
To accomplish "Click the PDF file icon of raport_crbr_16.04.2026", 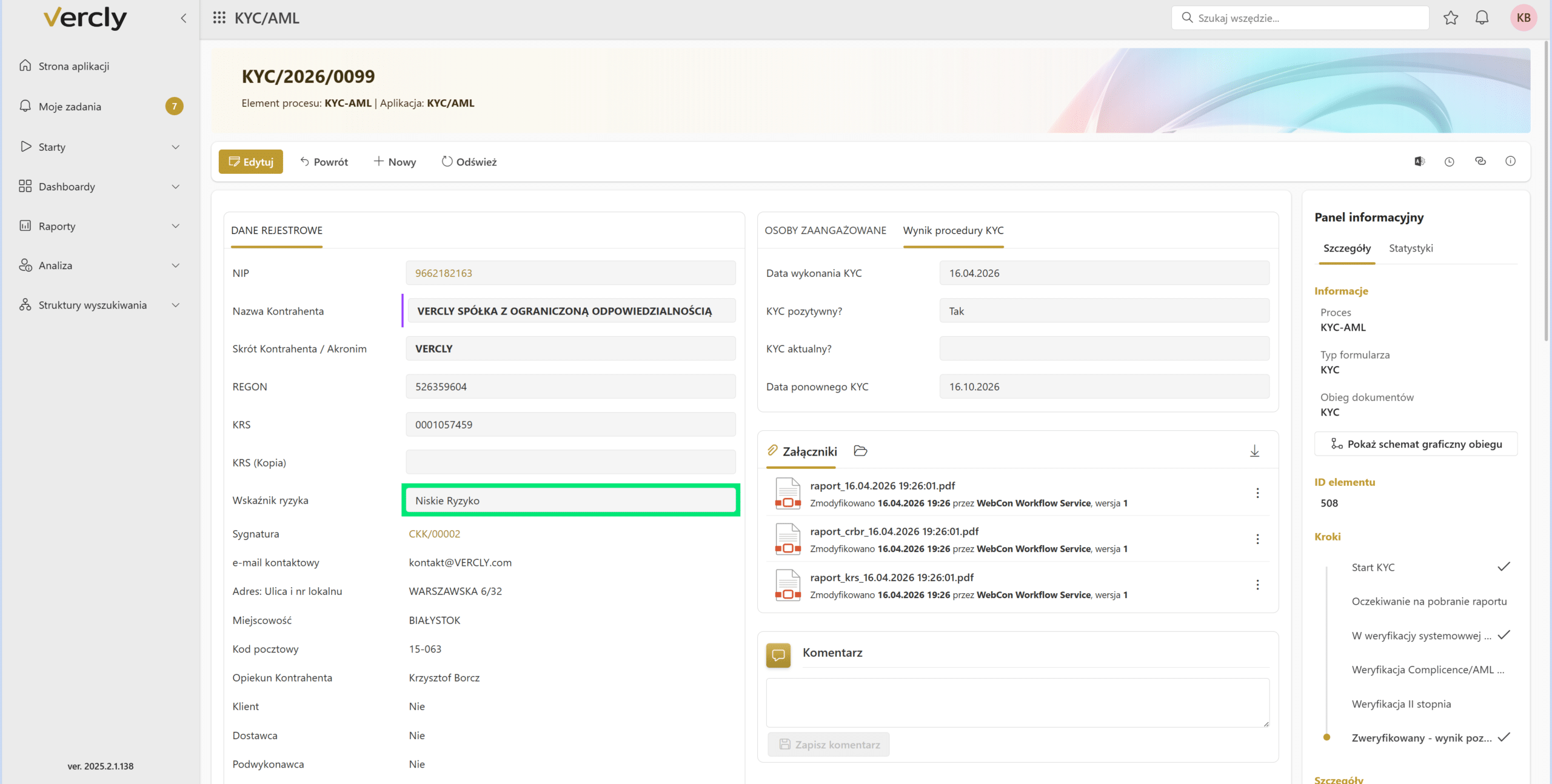I will pyautogui.click(x=788, y=539).
